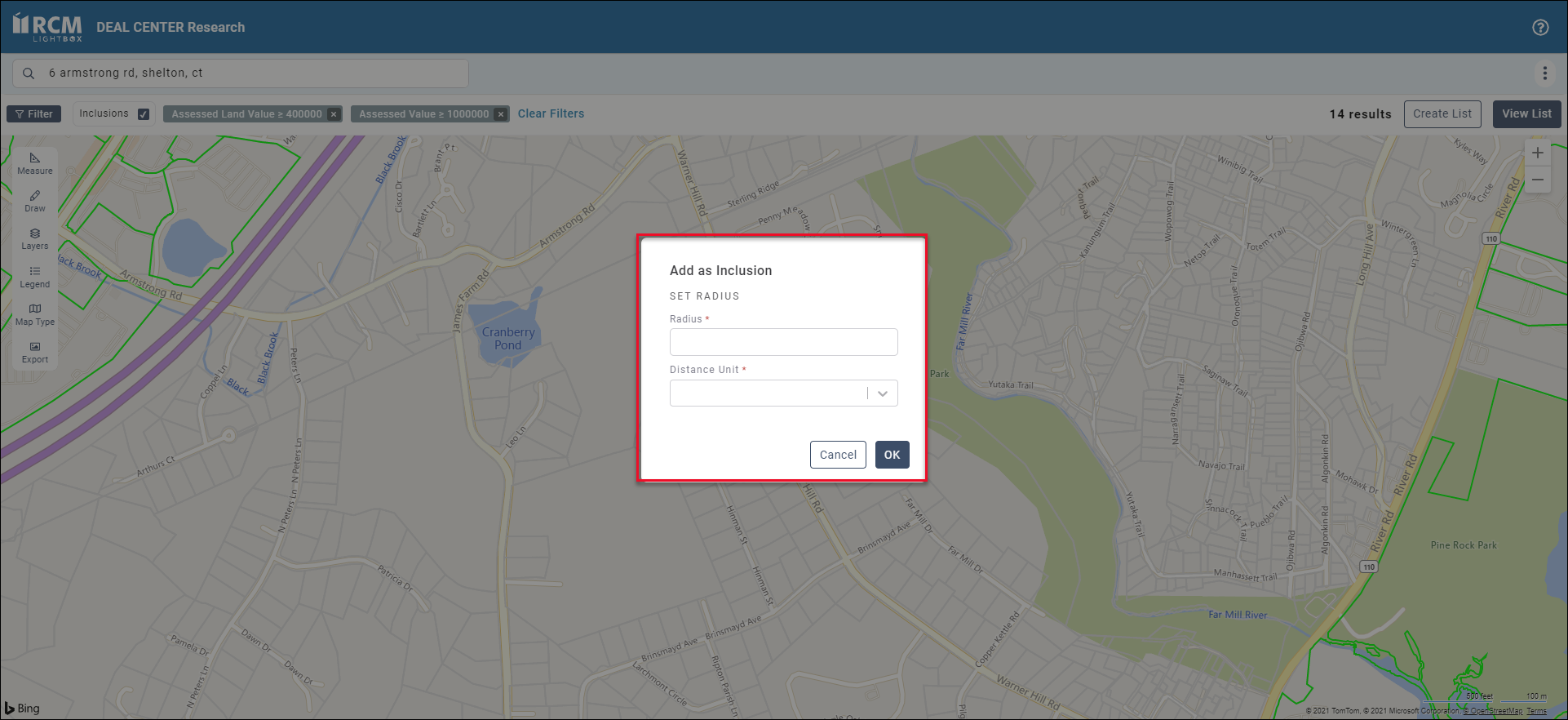Show the map Legend
The image size is (1568, 720).
click(34, 277)
